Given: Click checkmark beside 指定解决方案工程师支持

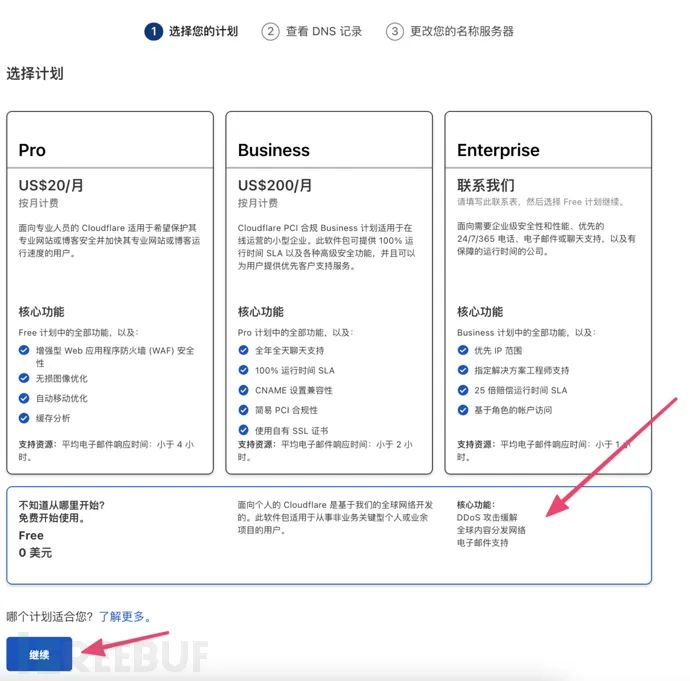Looking at the screenshot, I should pyautogui.click(x=462, y=370).
